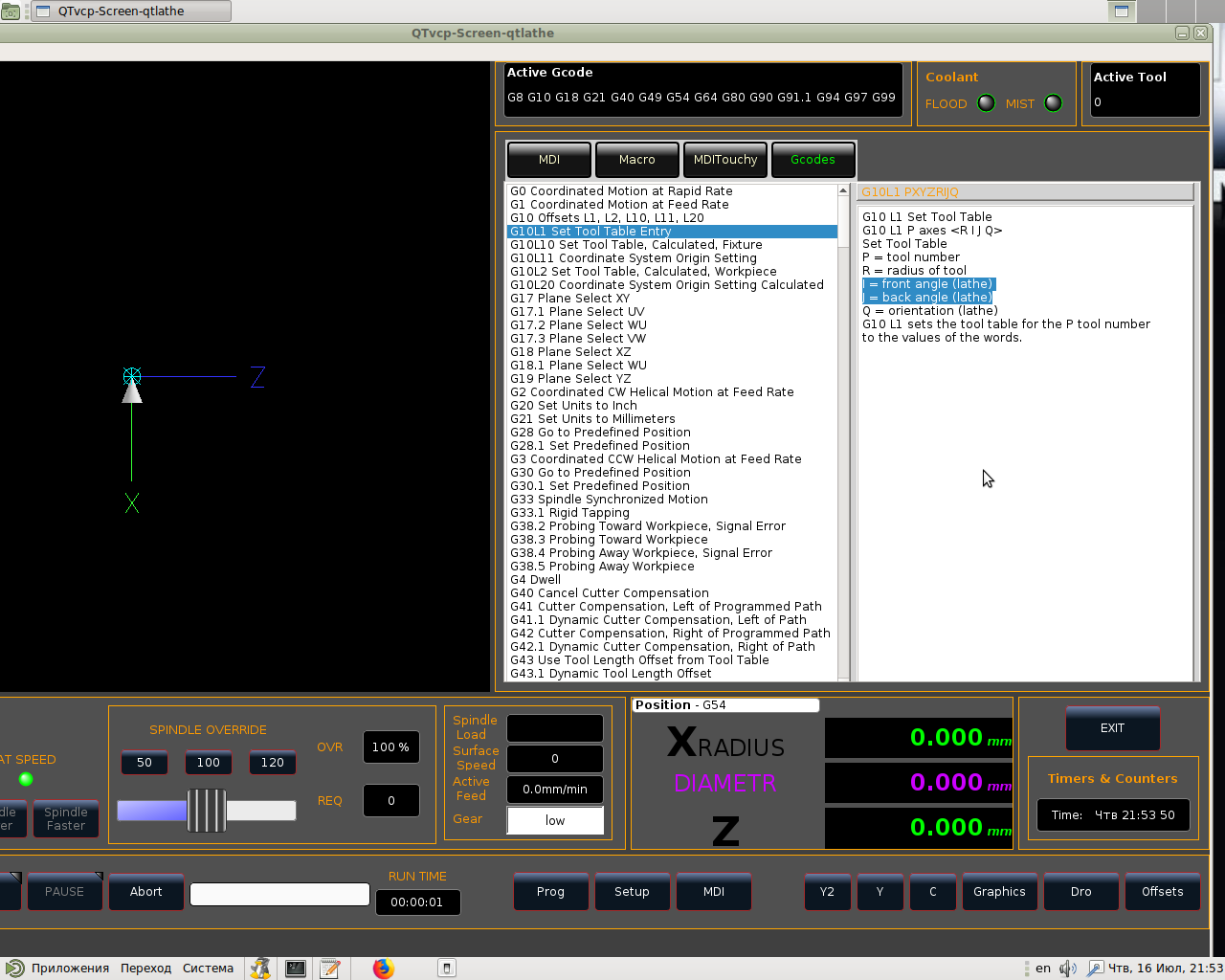Open the LinuxCNC penguin launcher icon
Image resolution: width=1225 pixels, height=980 pixels.
(260, 969)
